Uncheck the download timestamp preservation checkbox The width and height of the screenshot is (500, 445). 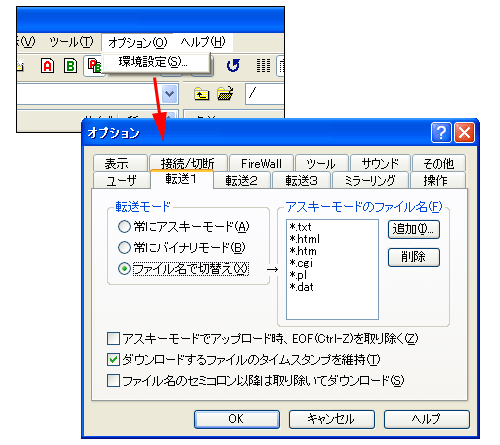pyautogui.click(x=113, y=360)
